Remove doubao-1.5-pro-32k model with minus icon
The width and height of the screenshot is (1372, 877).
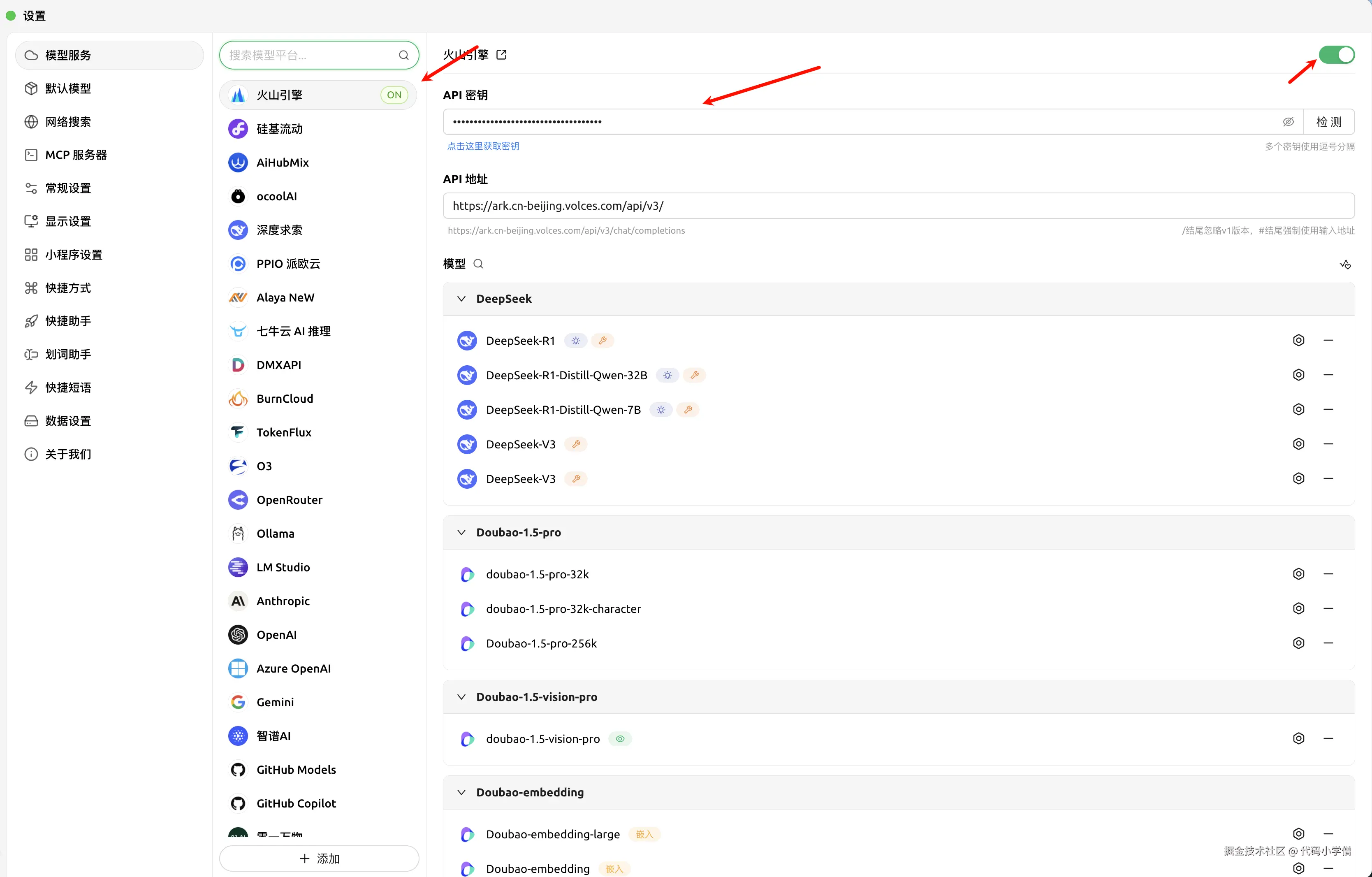click(x=1328, y=574)
